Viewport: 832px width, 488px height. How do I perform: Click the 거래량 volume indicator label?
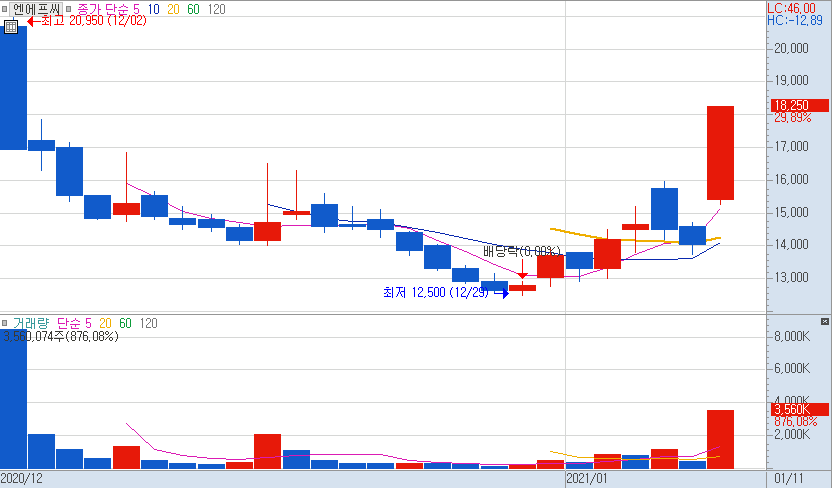pyautogui.click(x=31, y=323)
